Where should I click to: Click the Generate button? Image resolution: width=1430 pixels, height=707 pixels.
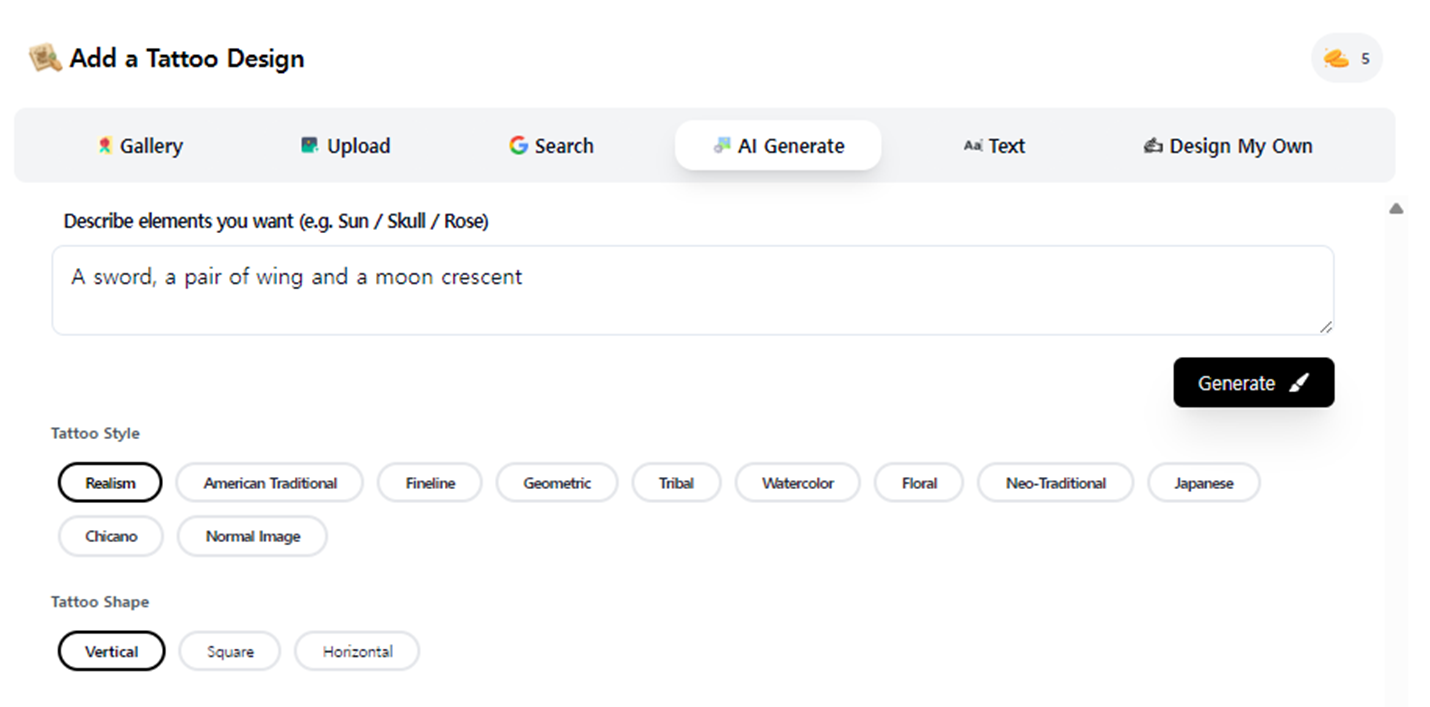tap(1254, 383)
